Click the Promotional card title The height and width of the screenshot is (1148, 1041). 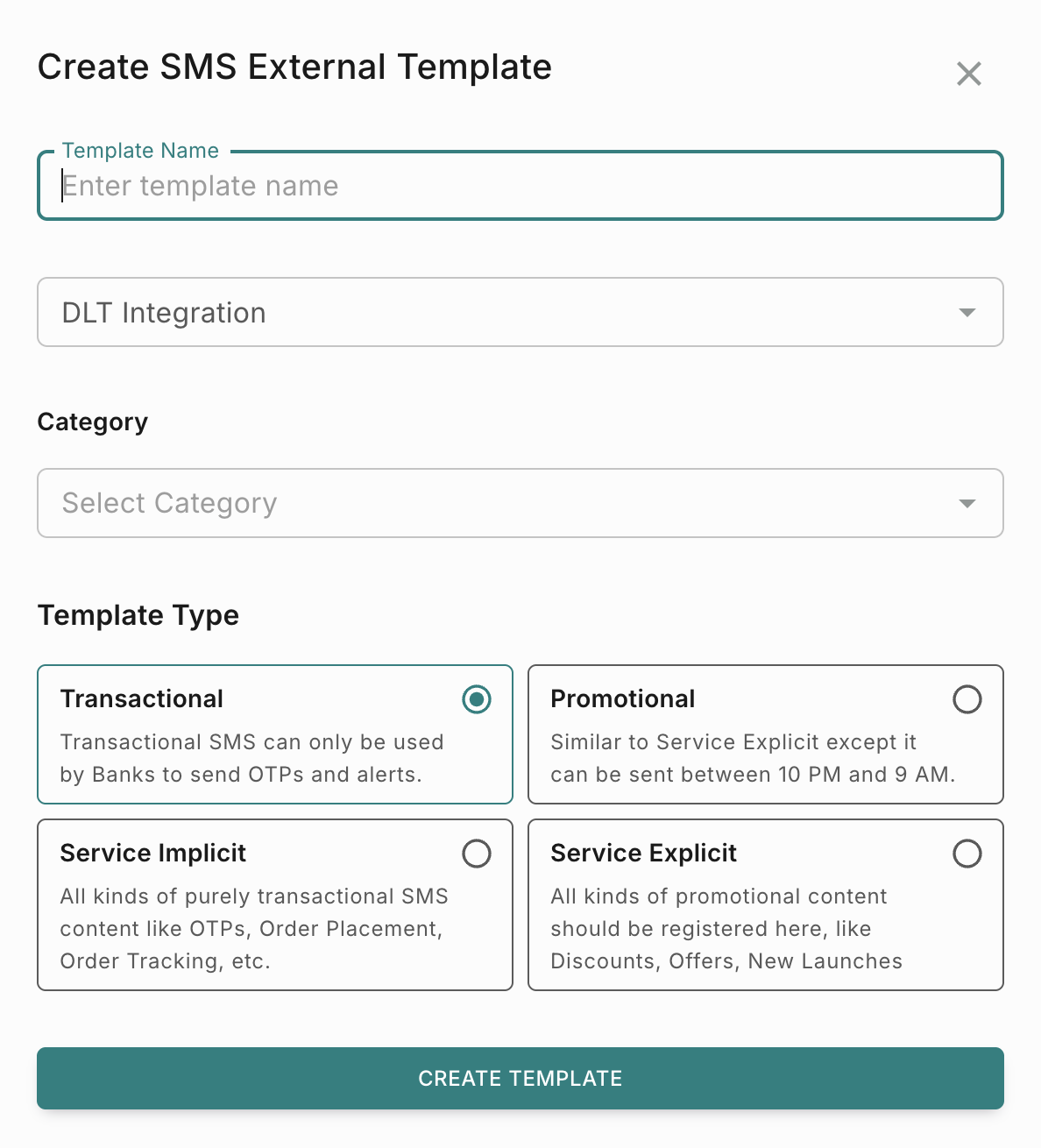click(x=623, y=698)
